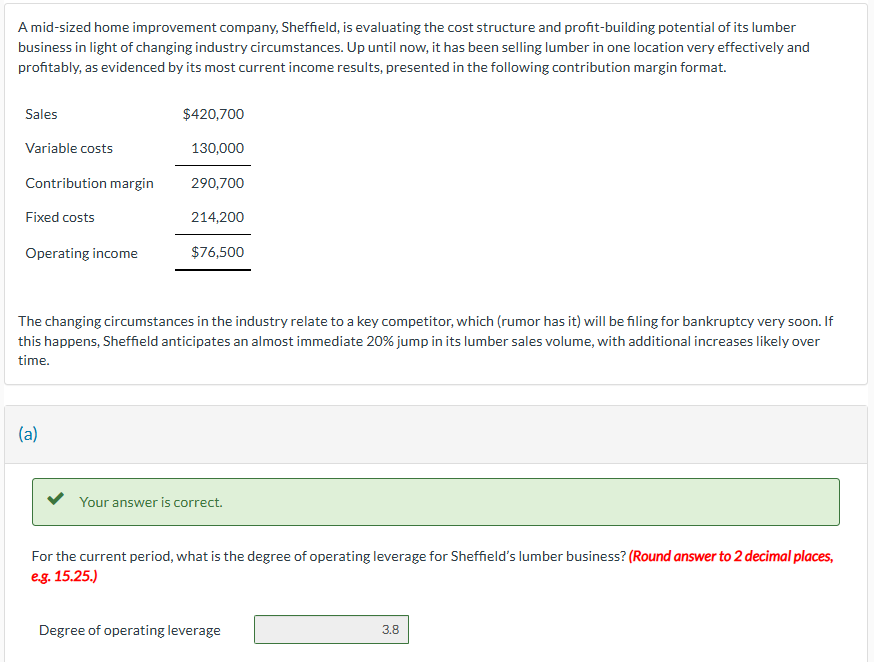Viewport: 874px width, 662px height.
Task: Click the Operating income value $76,500
Action: [217, 252]
